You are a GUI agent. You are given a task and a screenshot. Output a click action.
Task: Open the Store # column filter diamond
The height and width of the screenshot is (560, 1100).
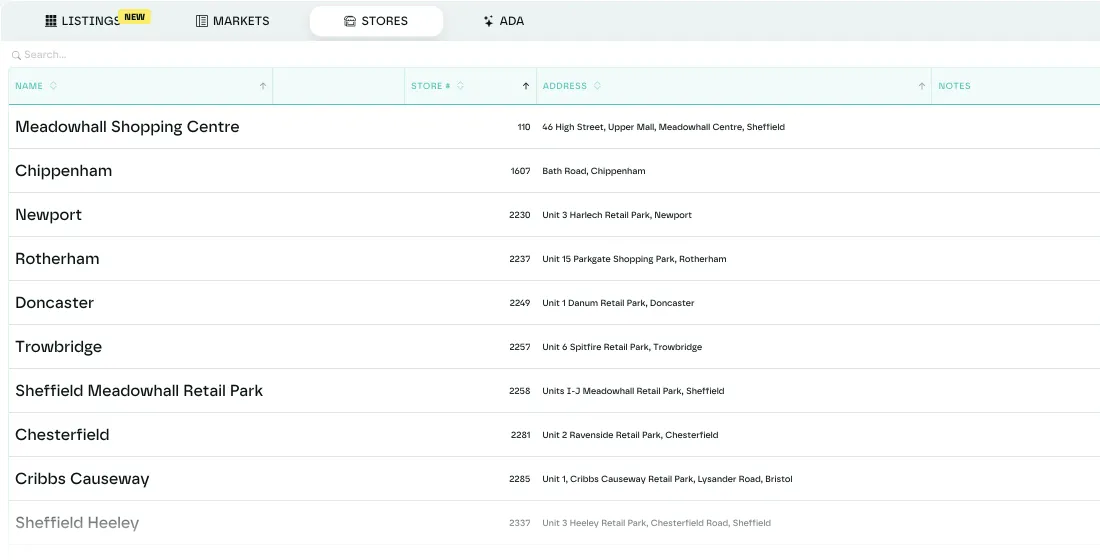pos(460,86)
